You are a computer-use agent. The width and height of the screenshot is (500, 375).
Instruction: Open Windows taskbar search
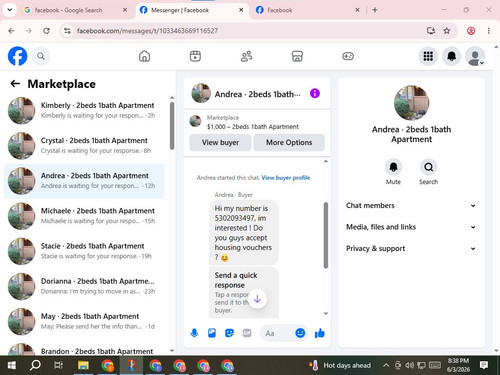click(35, 365)
